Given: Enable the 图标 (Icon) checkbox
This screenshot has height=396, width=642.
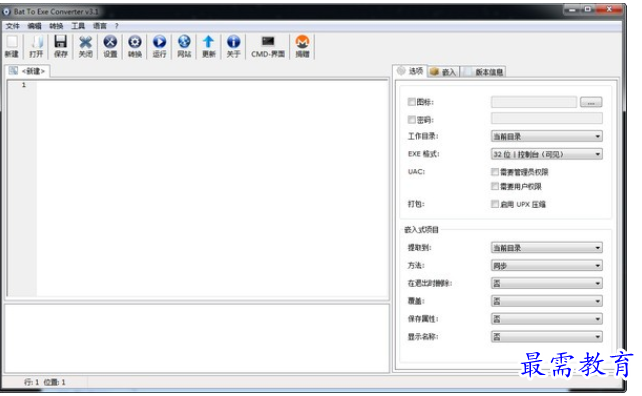Looking at the screenshot, I should point(411,102).
